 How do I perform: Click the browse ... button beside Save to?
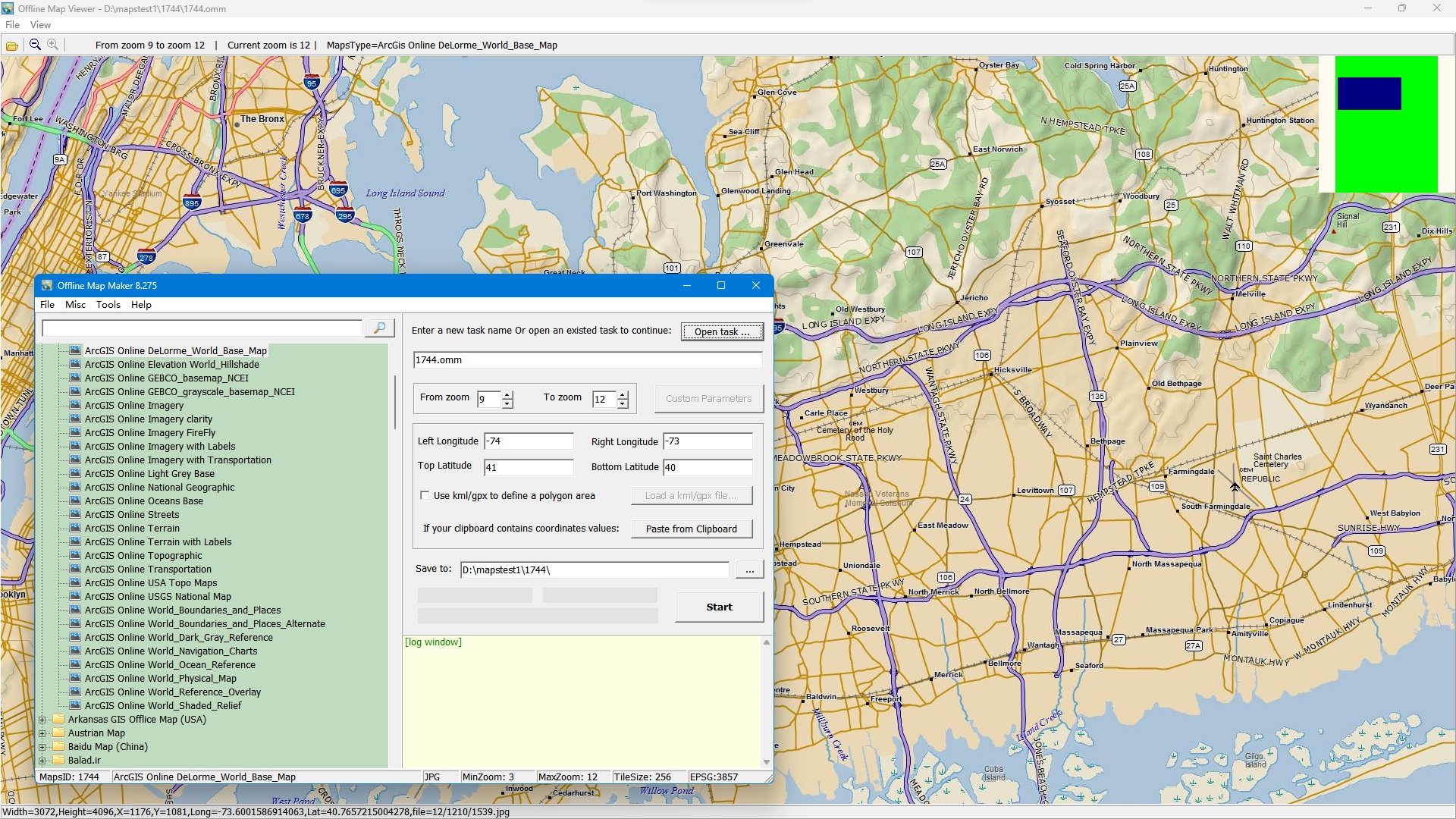(749, 570)
